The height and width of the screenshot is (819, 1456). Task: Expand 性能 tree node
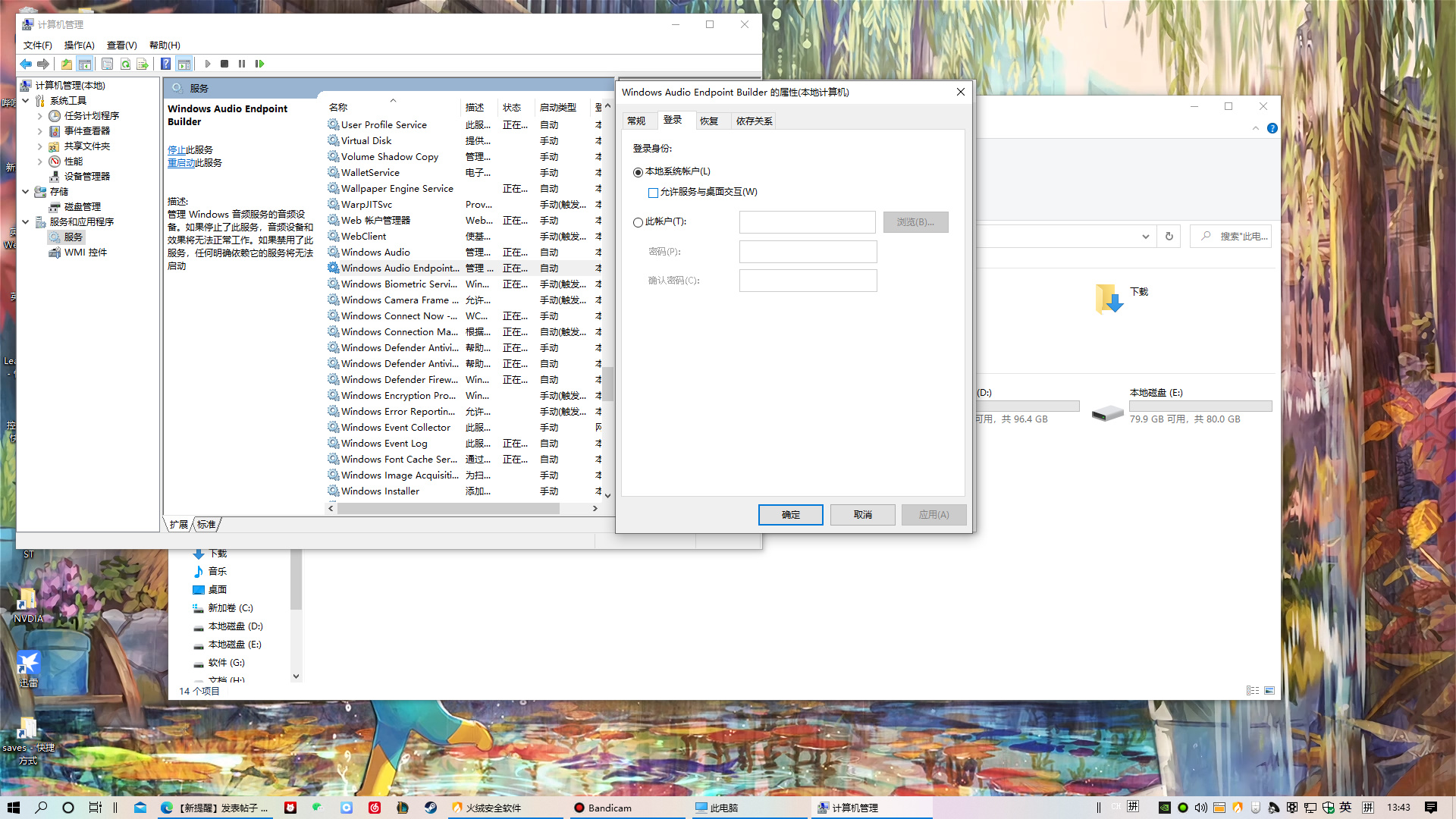(x=39, y=162)
